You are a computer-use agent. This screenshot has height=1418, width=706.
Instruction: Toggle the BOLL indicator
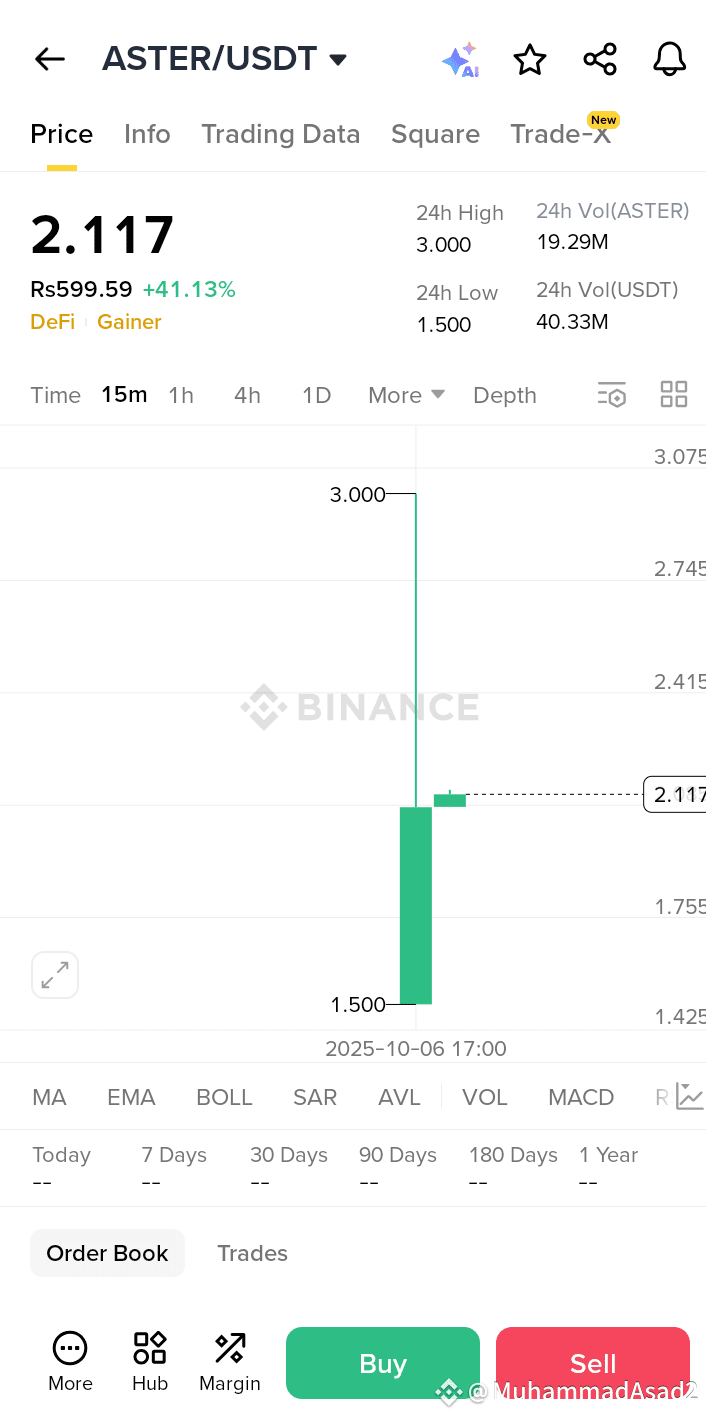coord(224,1097)
